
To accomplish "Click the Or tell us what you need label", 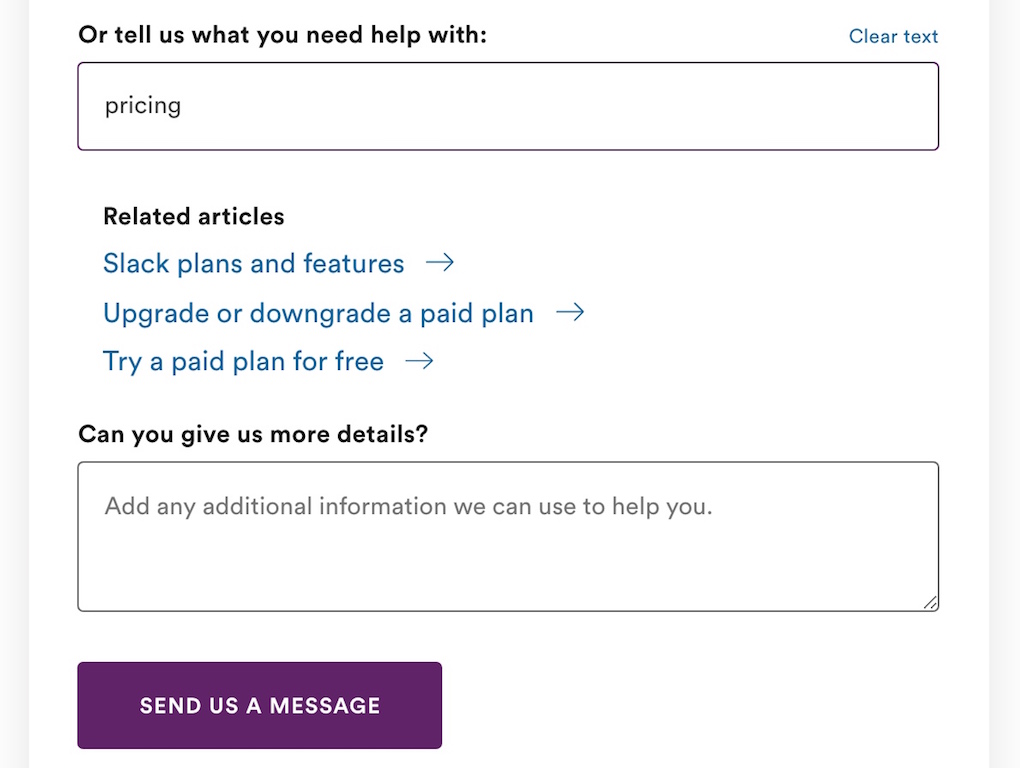I will pyautogui.click(x=282, y=35).
